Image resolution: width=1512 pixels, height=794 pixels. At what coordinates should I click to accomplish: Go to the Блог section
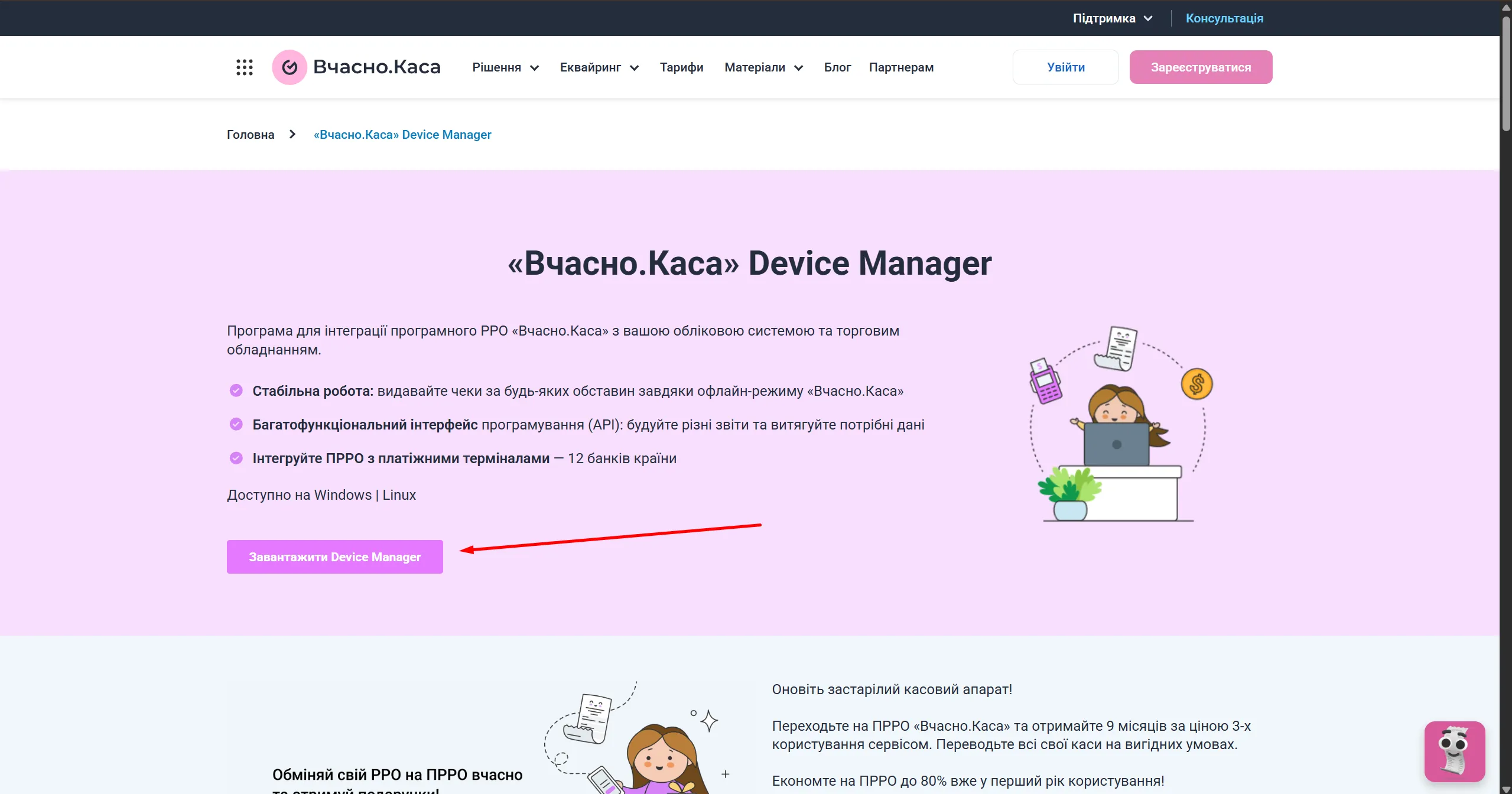point(837,68)
